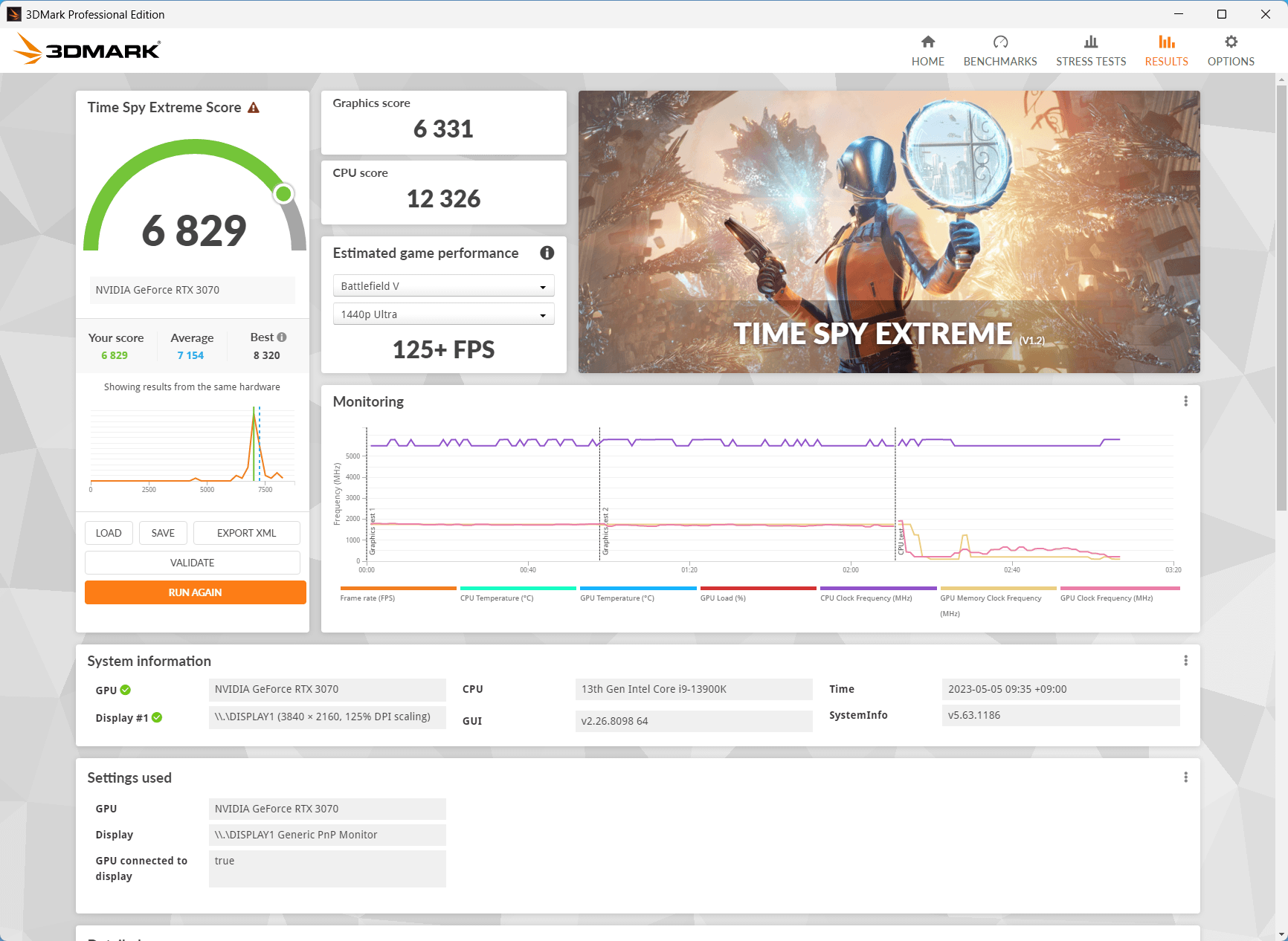Image resolution: width=1288 pixels, height=941 pixels.
Task: Click the 3DMark logo in the header
Action: coord(87,50)
